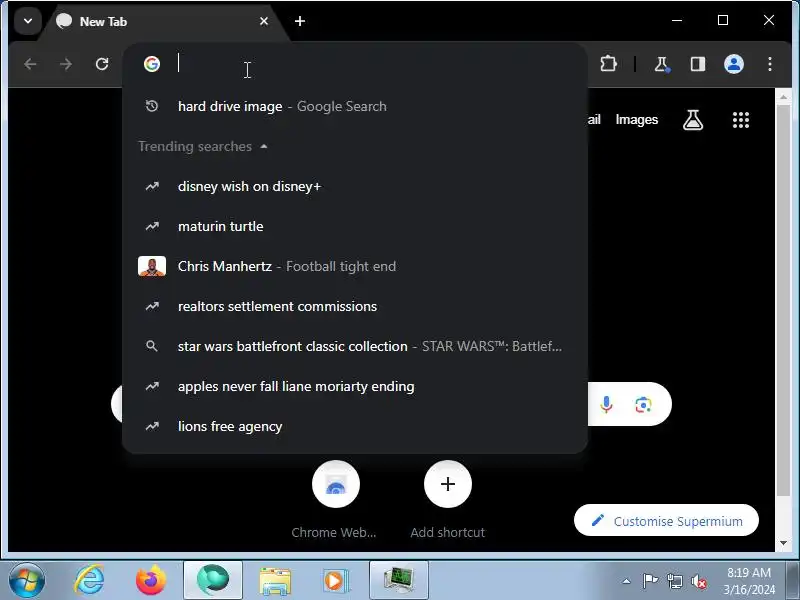Select 'lions free agency' suggestion
800x600 pixels.
(x=355, y=426)
